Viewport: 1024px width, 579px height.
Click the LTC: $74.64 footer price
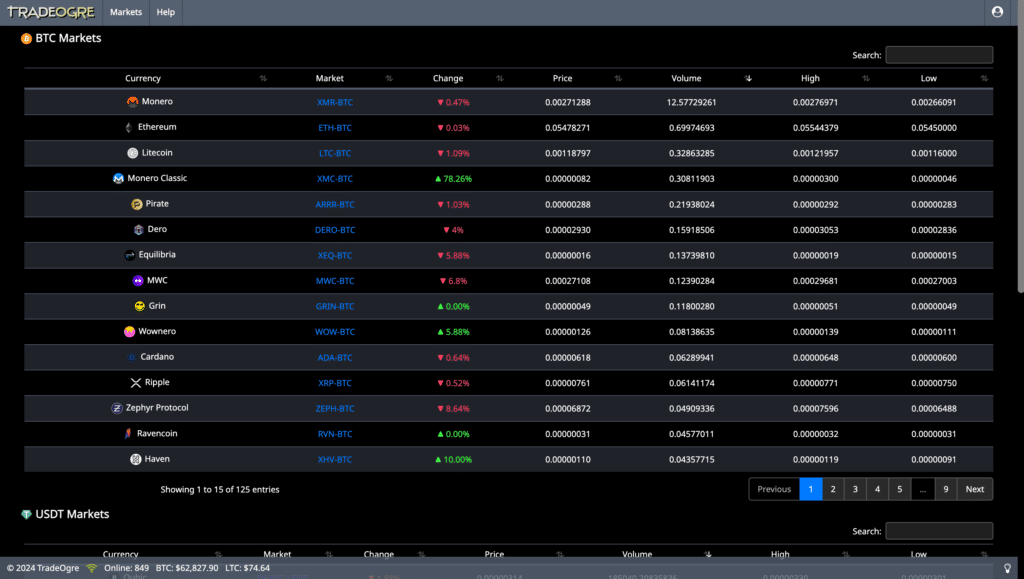[x=248, y=568]
